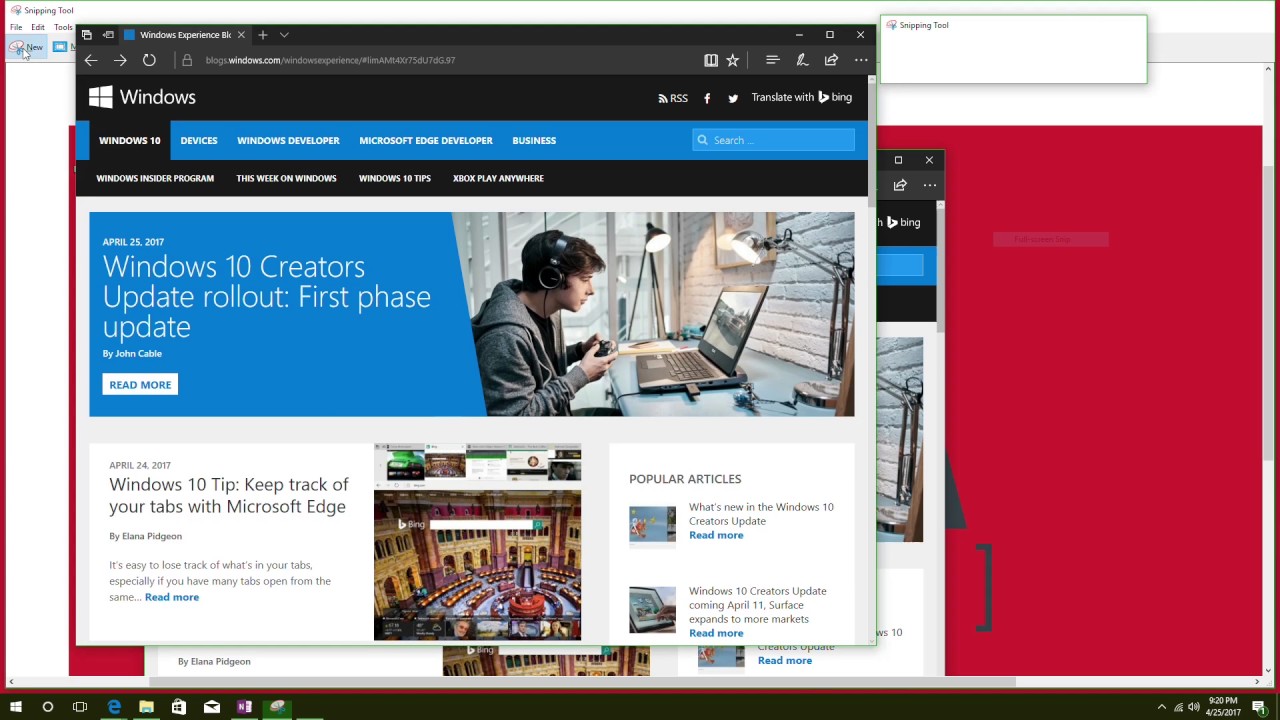Click the READ MORE button on hero banner
The height and width of the screenshot is (720, 1280).
(x=140, y=385)
